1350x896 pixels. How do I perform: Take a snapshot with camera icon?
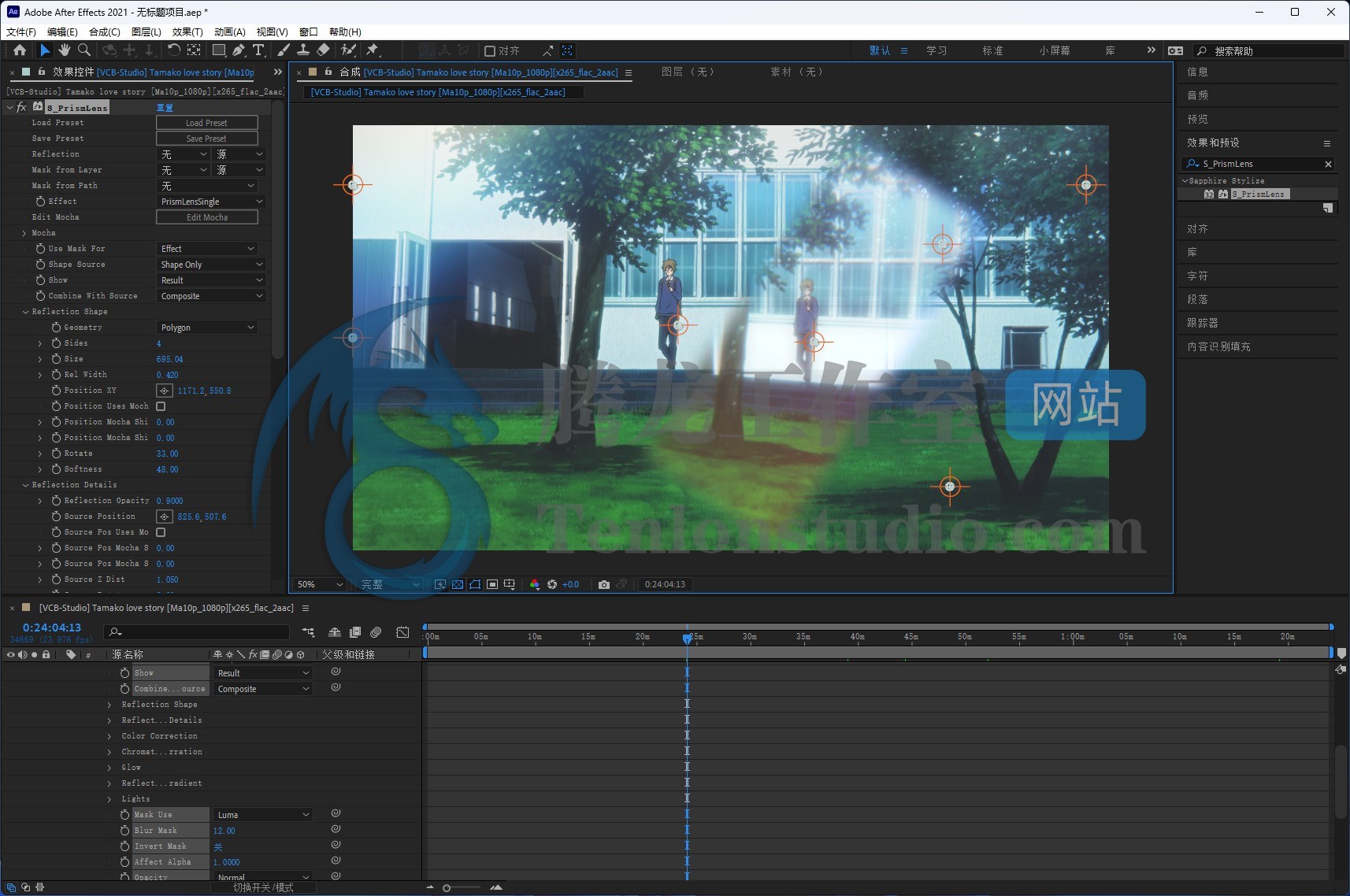coord(603,584)
